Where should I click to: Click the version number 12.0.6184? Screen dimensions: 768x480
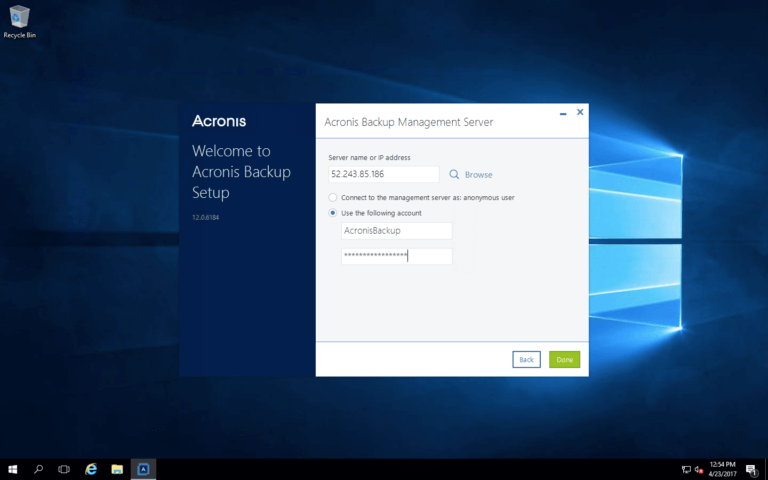(x=206, y=217)
